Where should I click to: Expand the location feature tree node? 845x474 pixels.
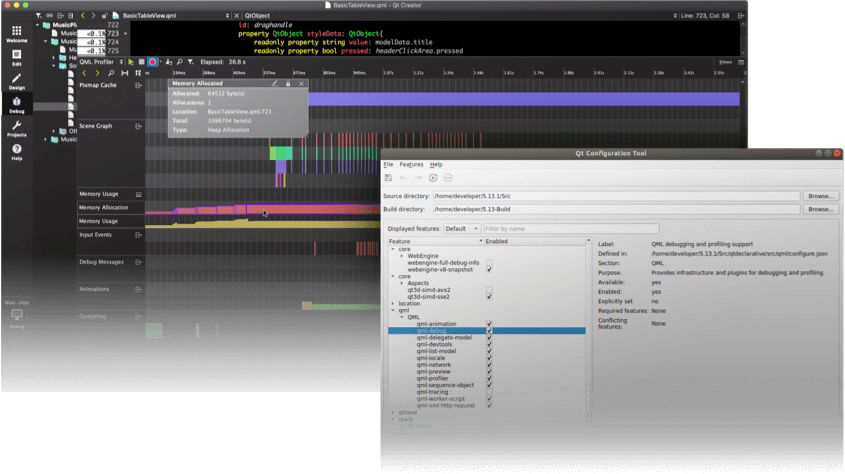pyautogui.click(x=393, y=303)
